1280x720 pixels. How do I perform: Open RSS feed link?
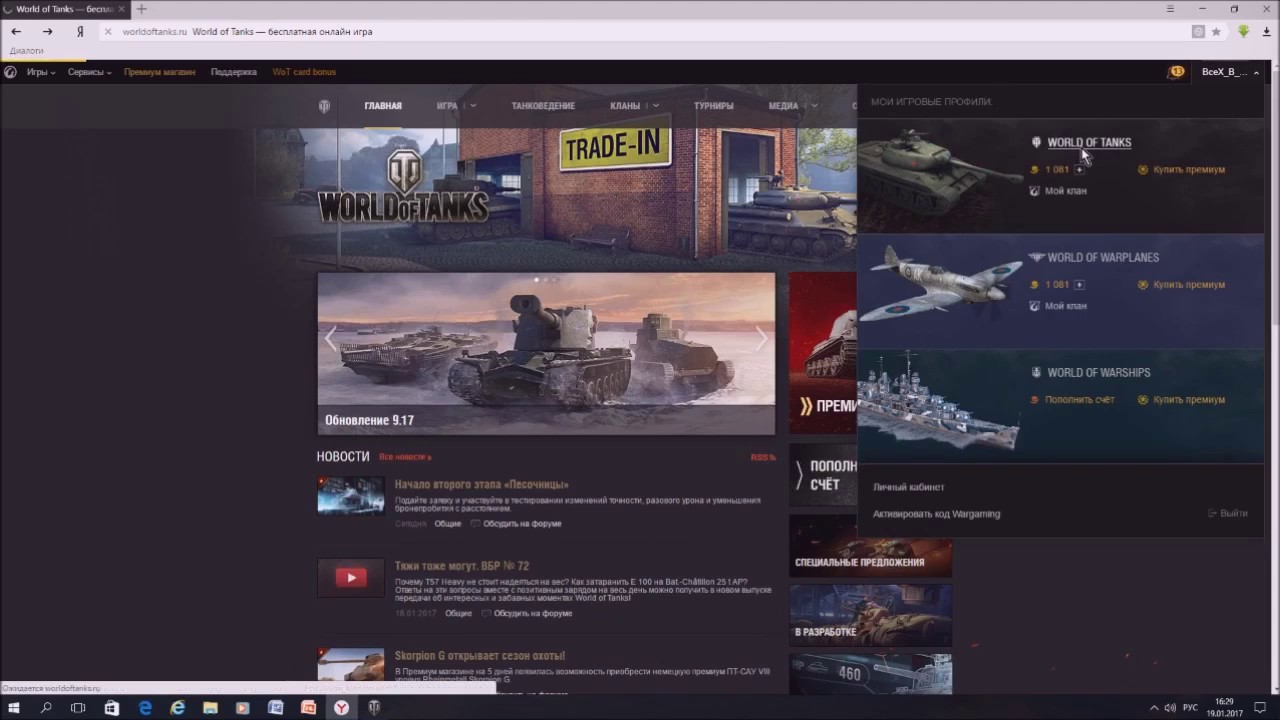click(763, 457)
